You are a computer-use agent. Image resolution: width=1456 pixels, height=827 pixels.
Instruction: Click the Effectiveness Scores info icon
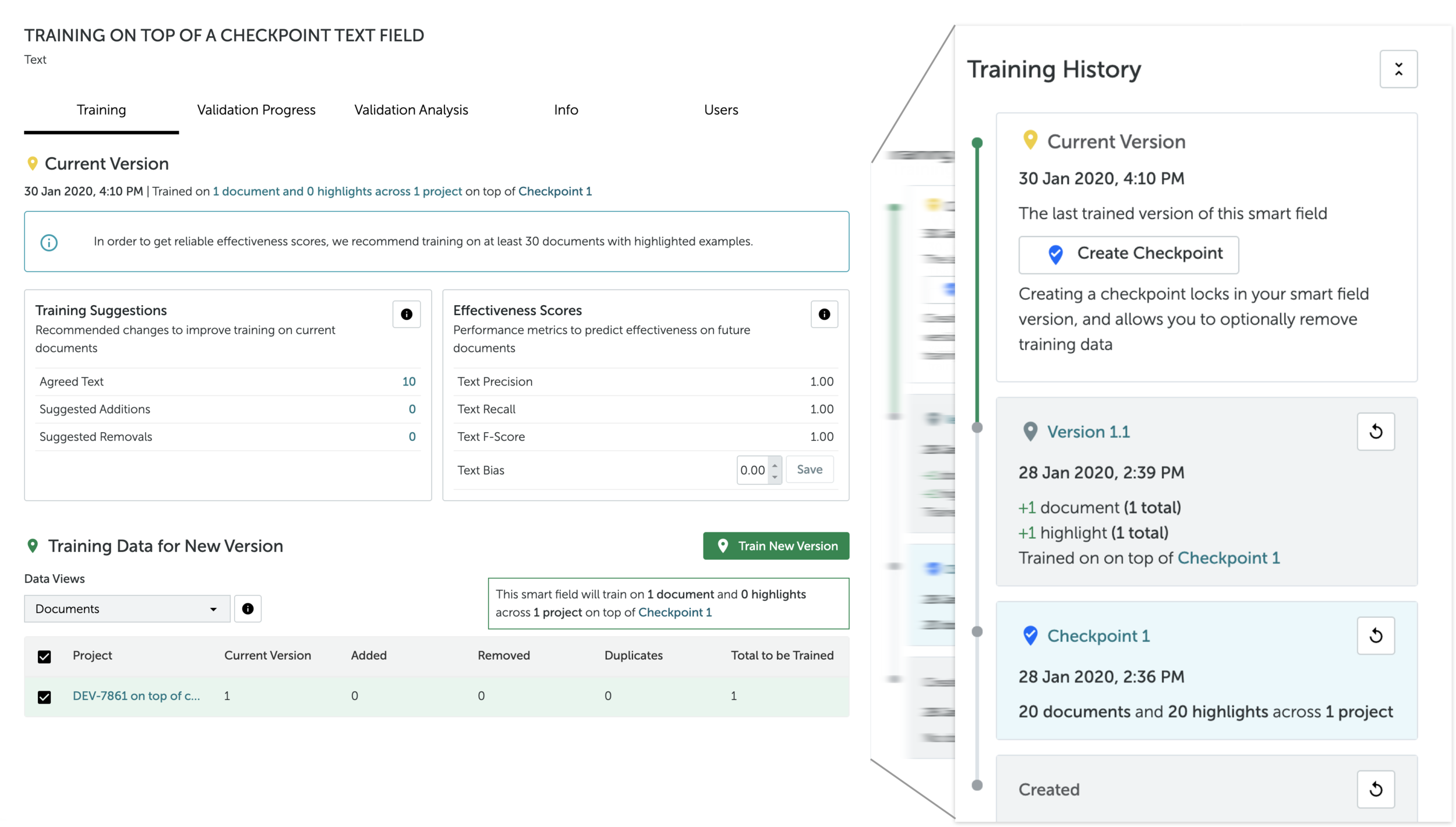[824, 314]
